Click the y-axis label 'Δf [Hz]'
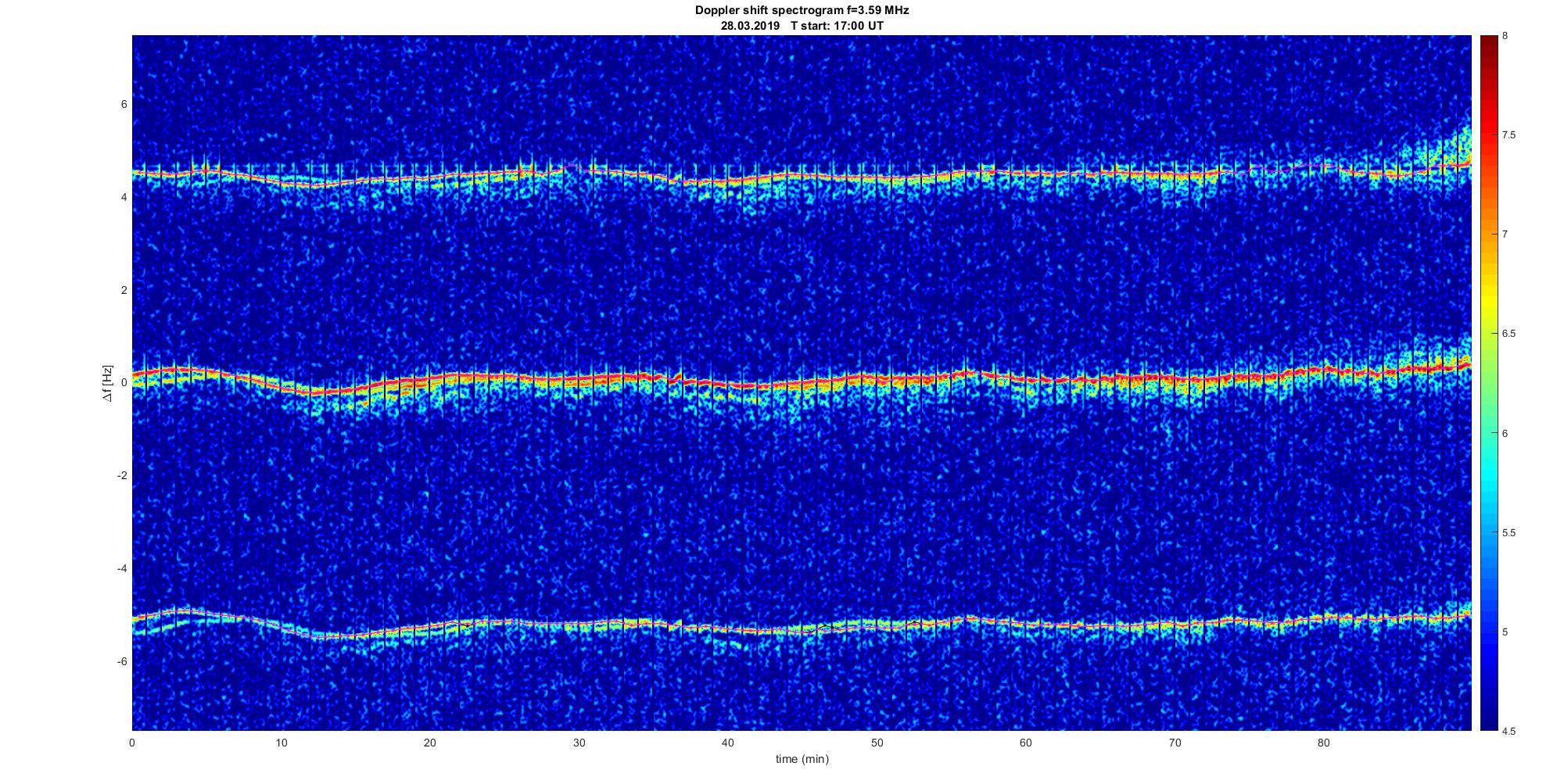 pyautogui.click(x=108, y=383)
